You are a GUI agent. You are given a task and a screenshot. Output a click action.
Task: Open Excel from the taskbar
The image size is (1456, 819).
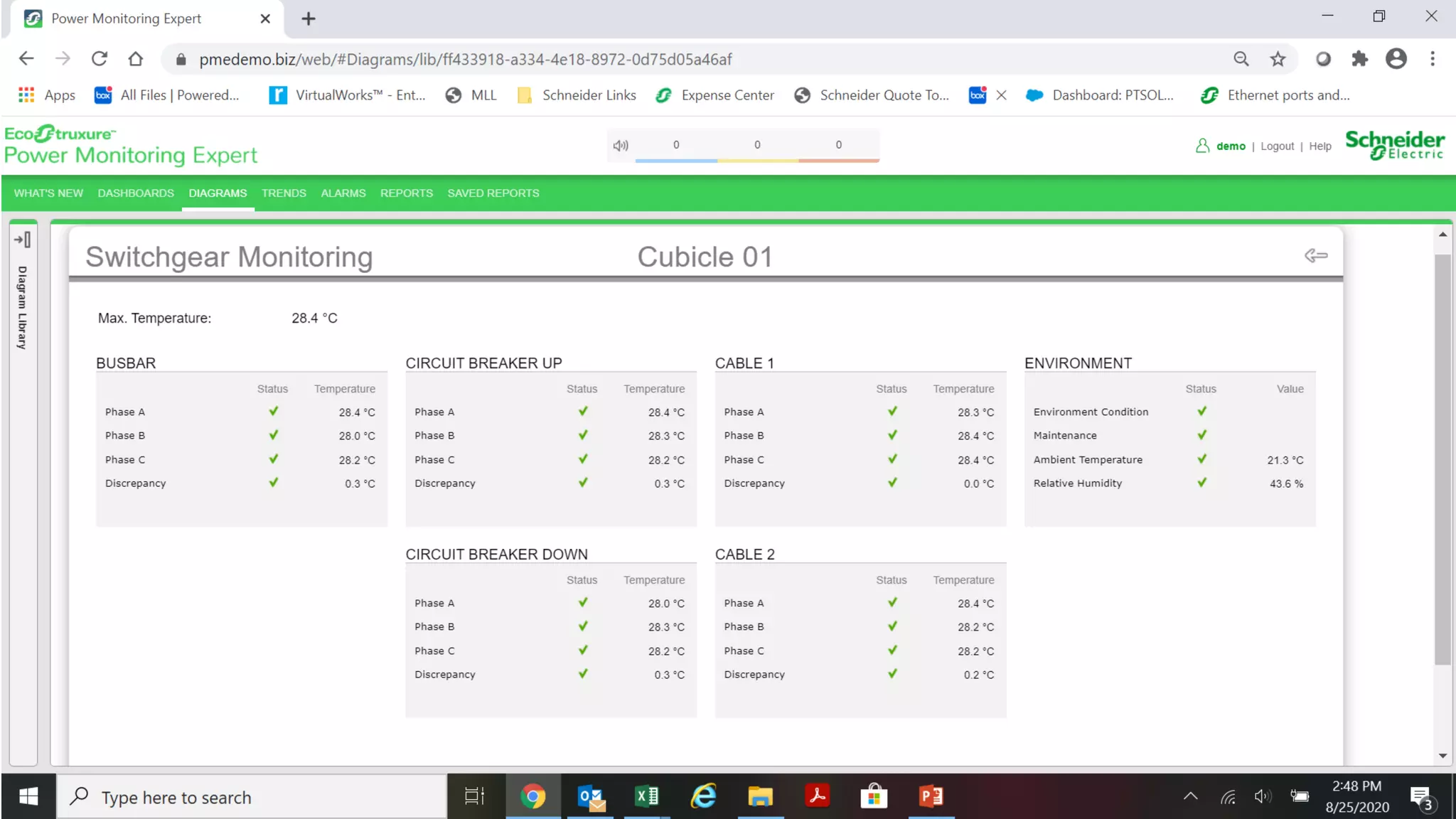(x=646, y=796)
